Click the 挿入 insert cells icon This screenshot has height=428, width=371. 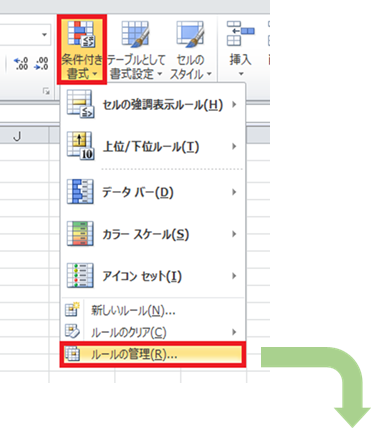[240, 33]
